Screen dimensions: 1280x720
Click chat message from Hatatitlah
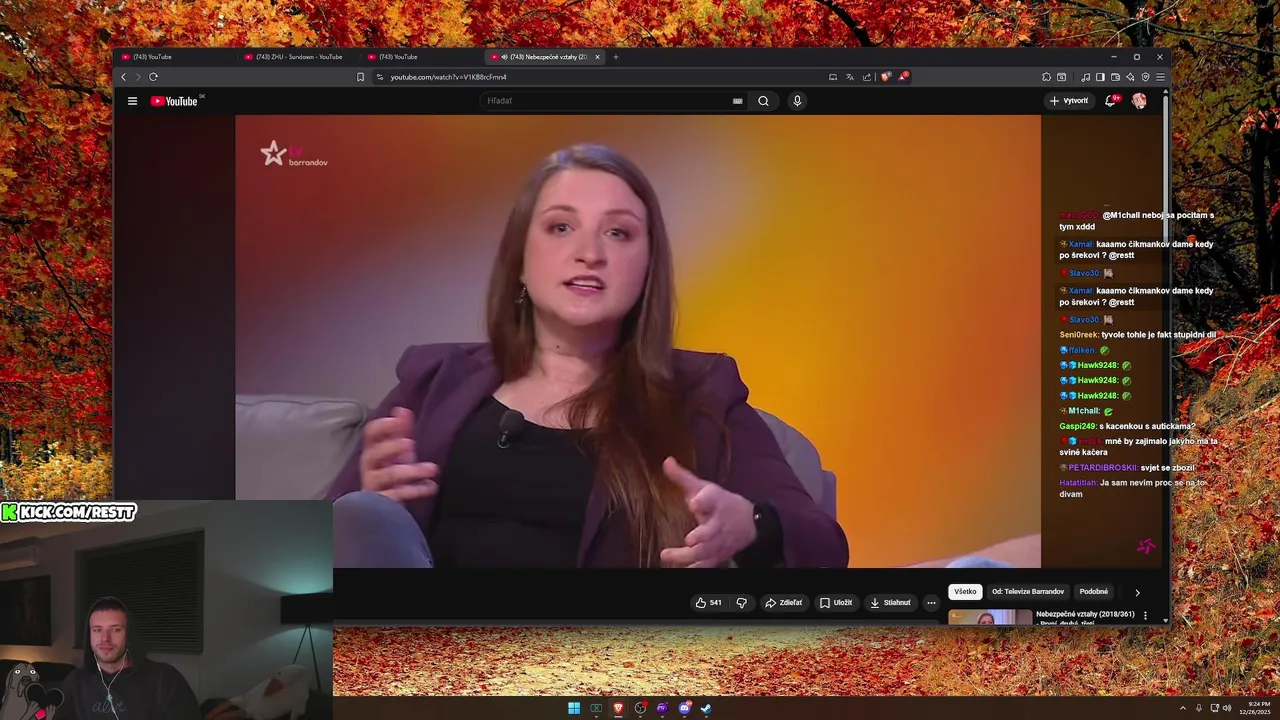[x=1134, y=488]
